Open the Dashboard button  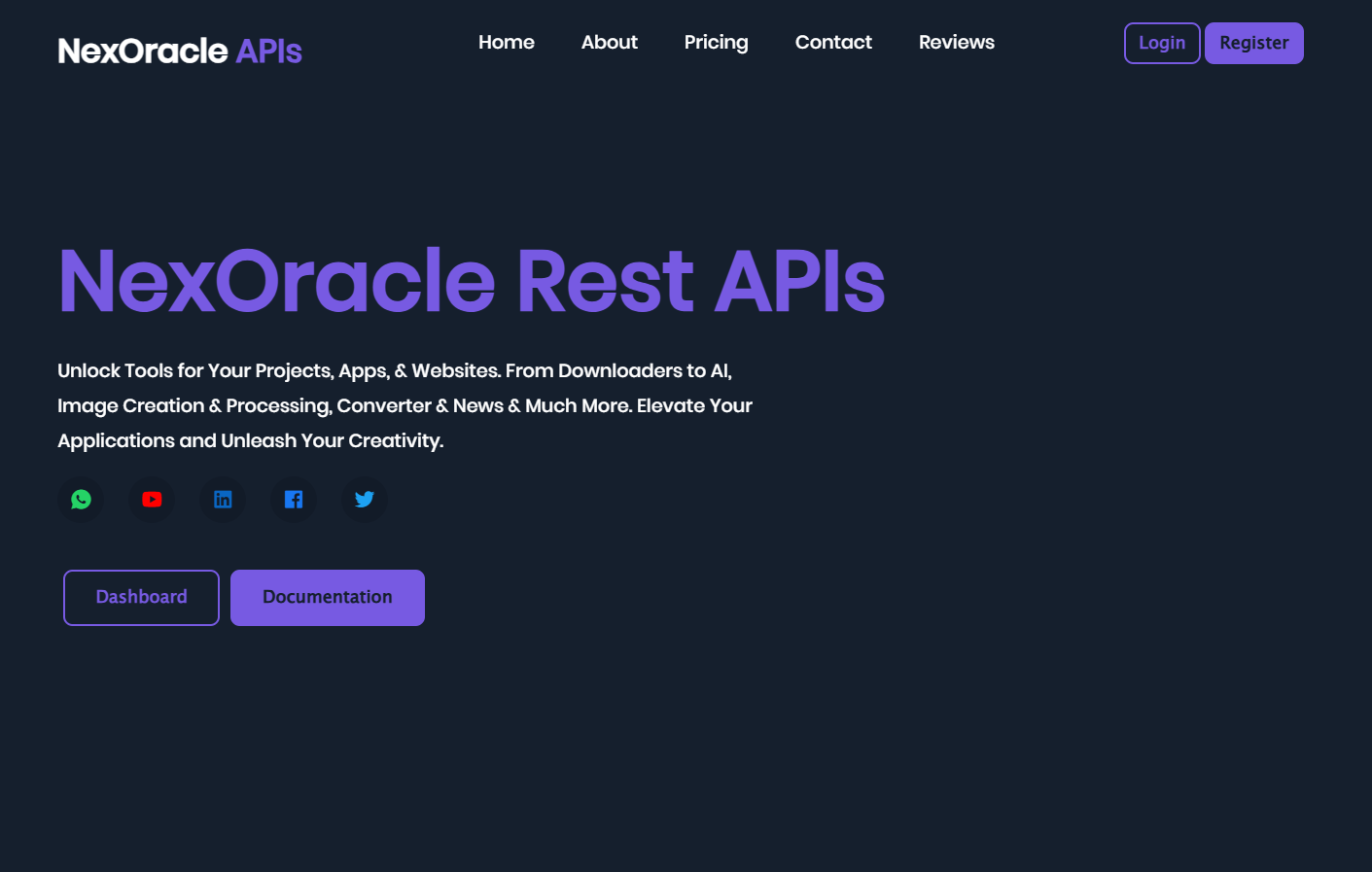[x=141, y=598]
